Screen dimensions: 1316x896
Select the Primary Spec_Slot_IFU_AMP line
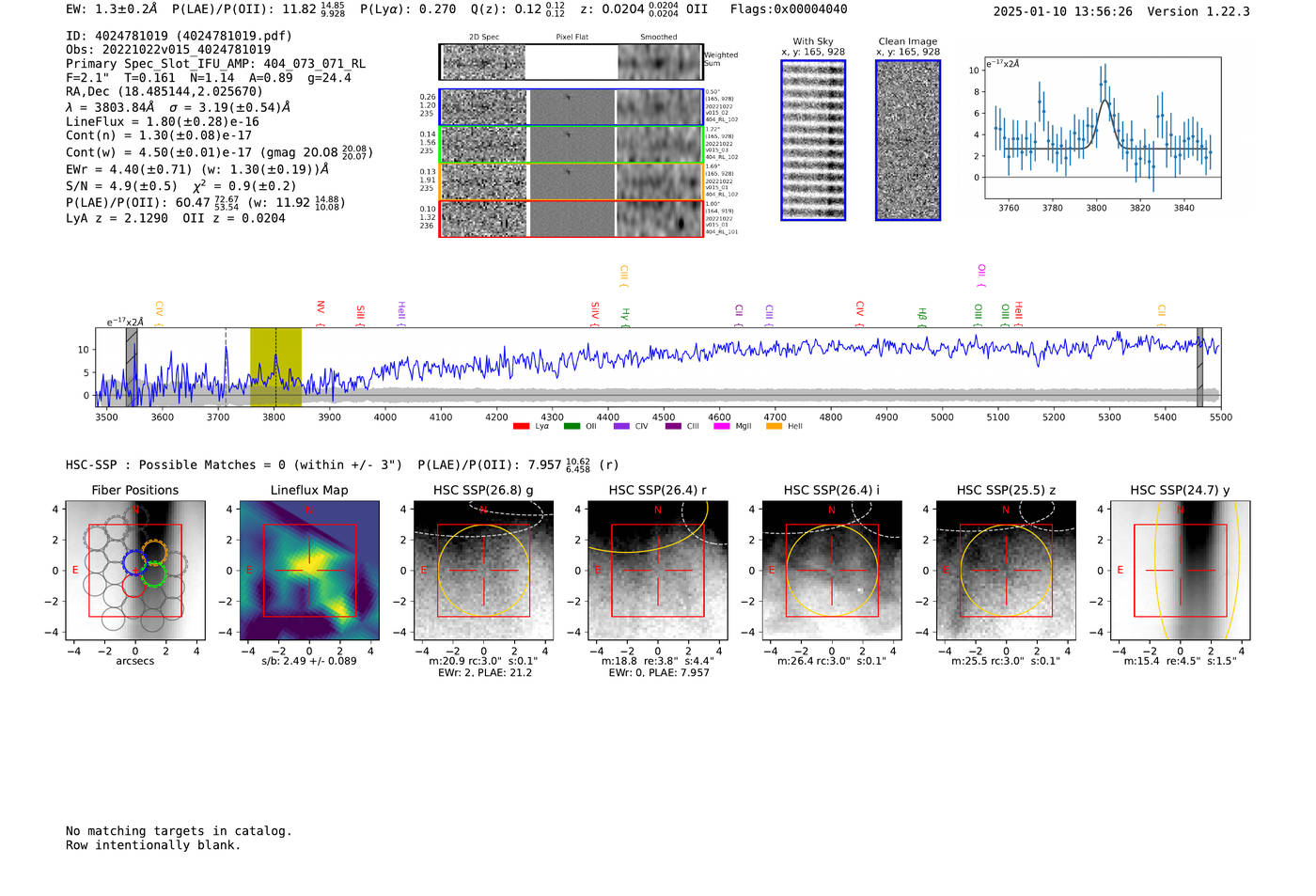coord(216,64)
